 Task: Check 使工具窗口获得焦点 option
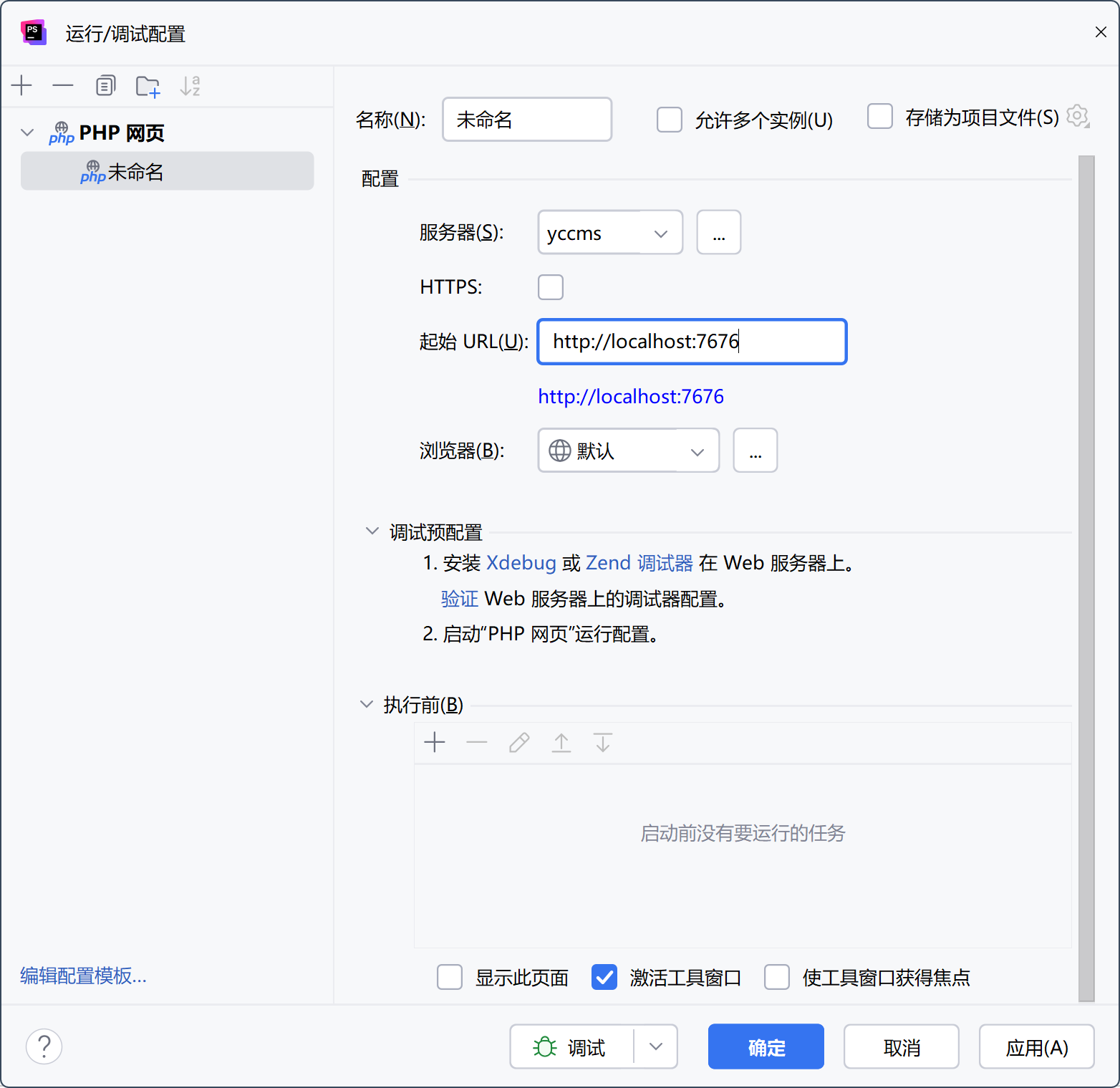(777, 977)
